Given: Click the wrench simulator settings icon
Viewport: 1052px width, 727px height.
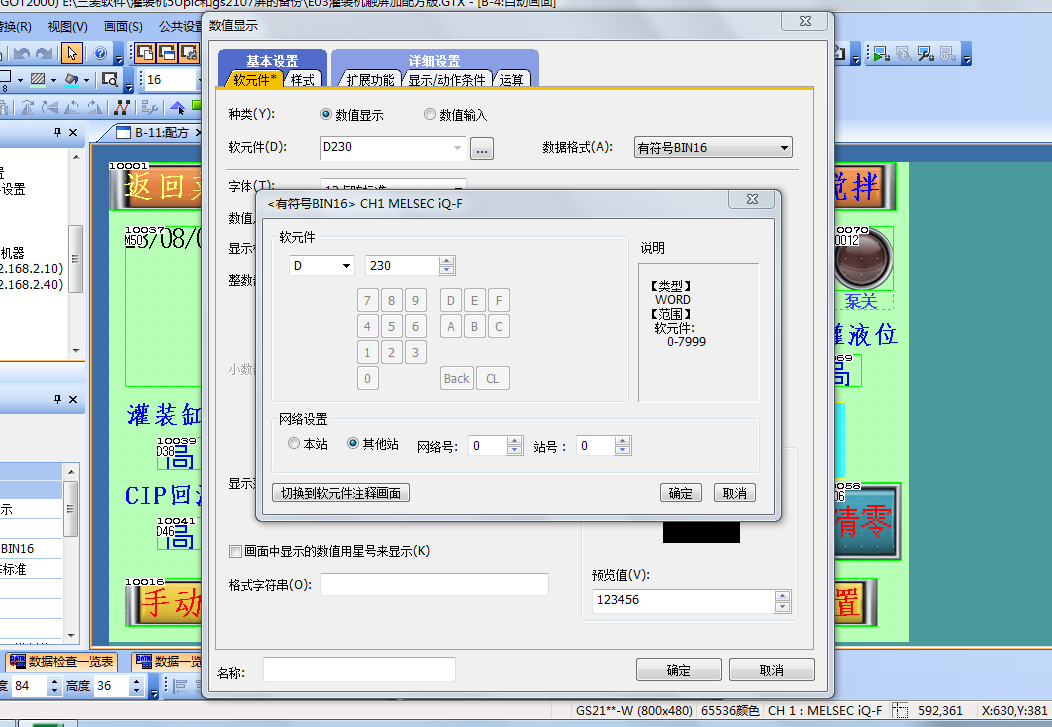Looking at the screenshot, I should point(925,53).
